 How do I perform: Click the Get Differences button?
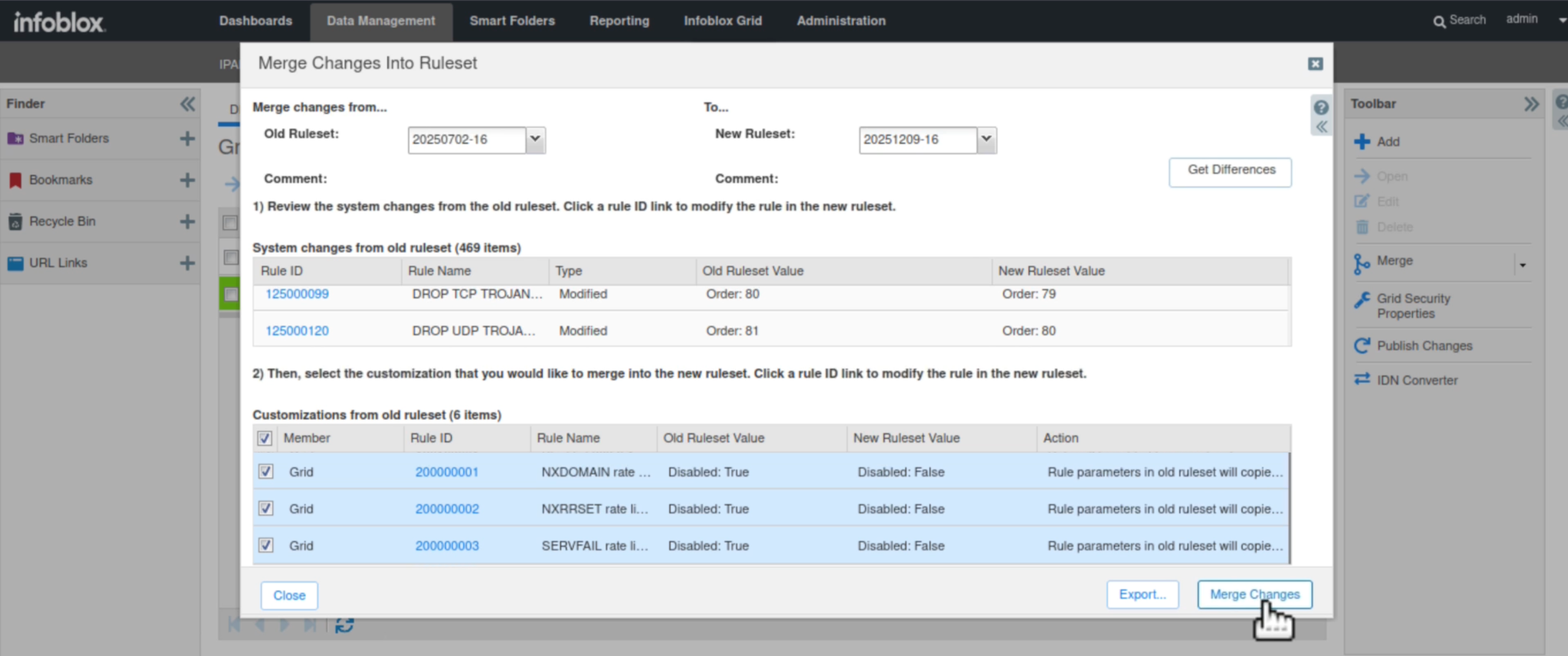point(1230,172)
